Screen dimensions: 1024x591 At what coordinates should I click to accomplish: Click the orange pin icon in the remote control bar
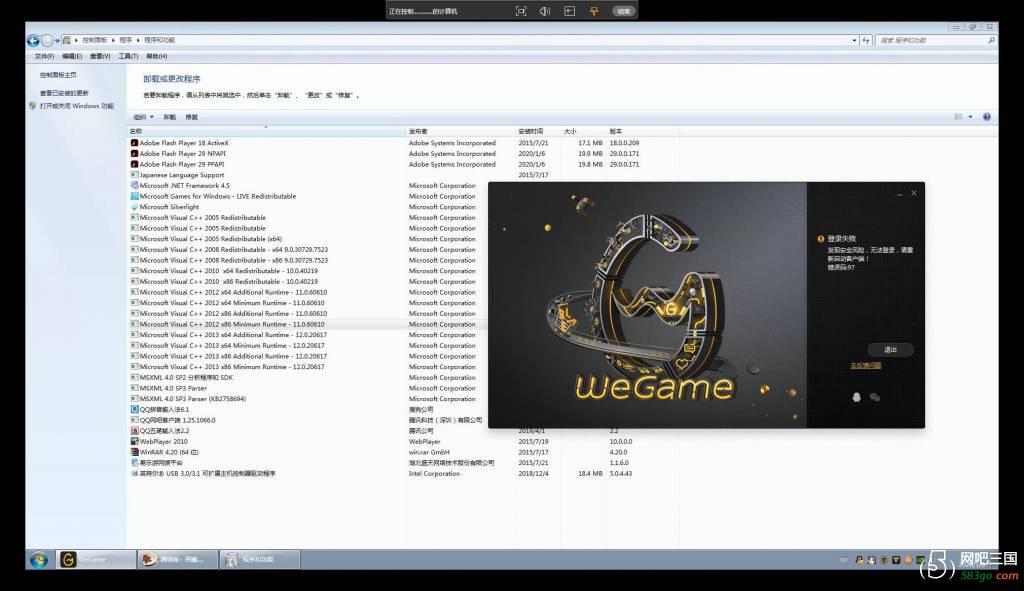[594, 11]
